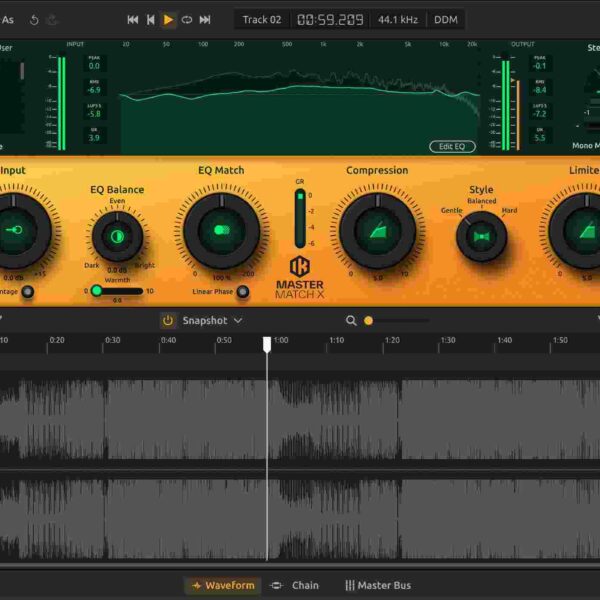Screen dimensions: 600x600
Task: Click the GR gain reduction meter
Action: click(300, 218)
